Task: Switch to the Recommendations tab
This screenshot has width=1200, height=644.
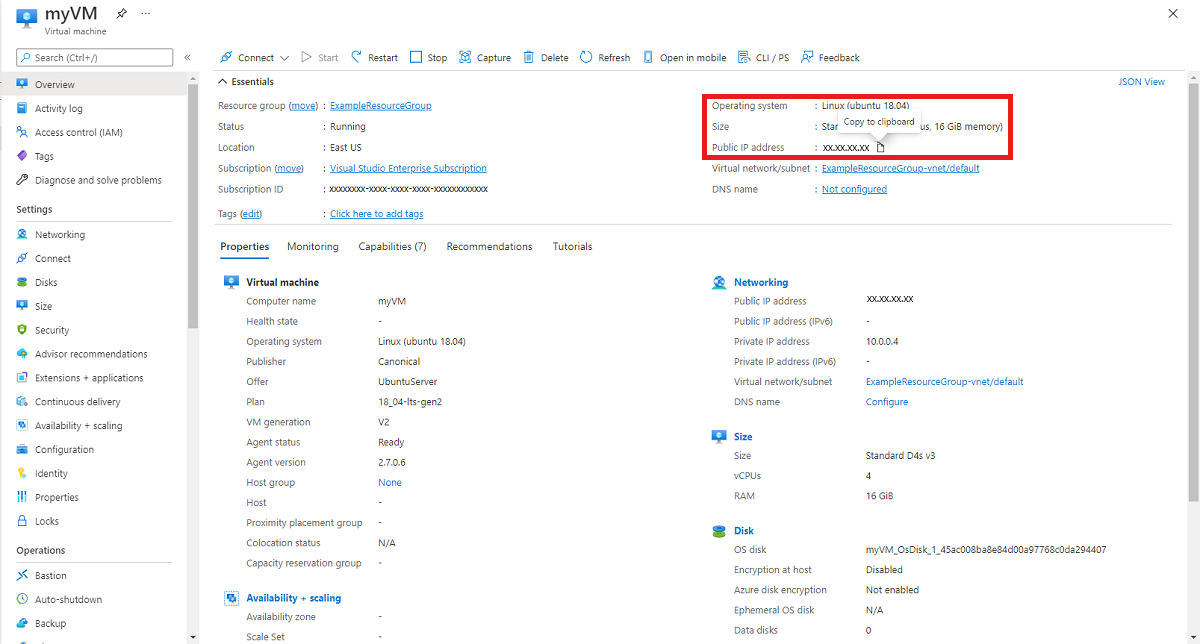Action: tap(490, 247)
